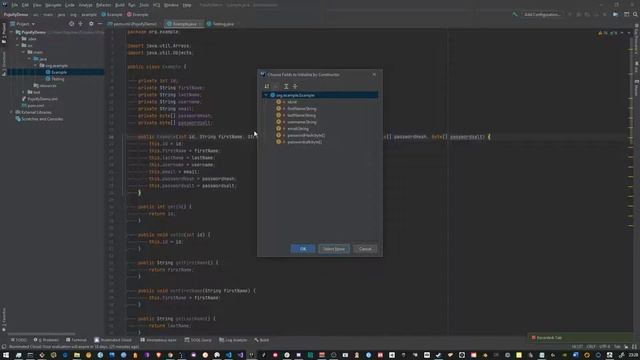Switch to the Example.java editor tab

click(183, 24)
